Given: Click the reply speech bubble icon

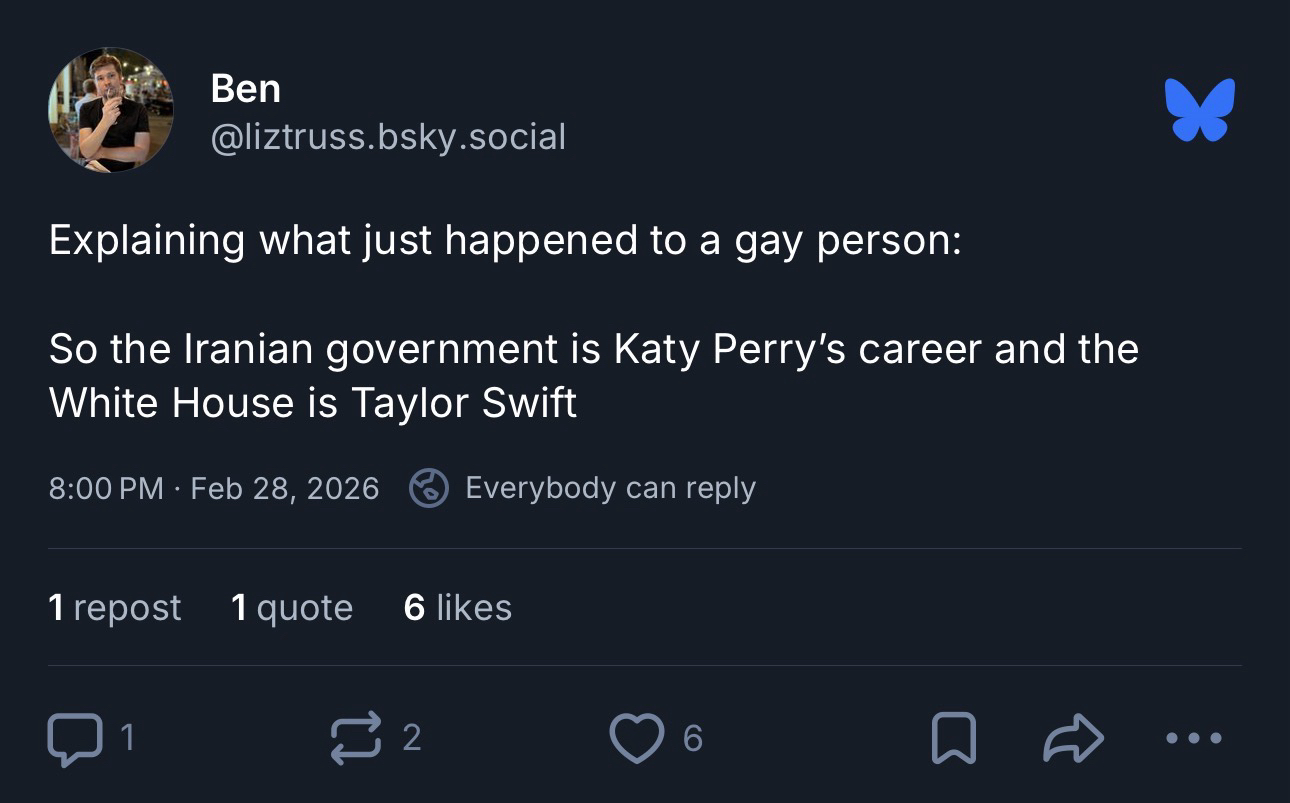Looking at the screenshot, I should [75, 739].
